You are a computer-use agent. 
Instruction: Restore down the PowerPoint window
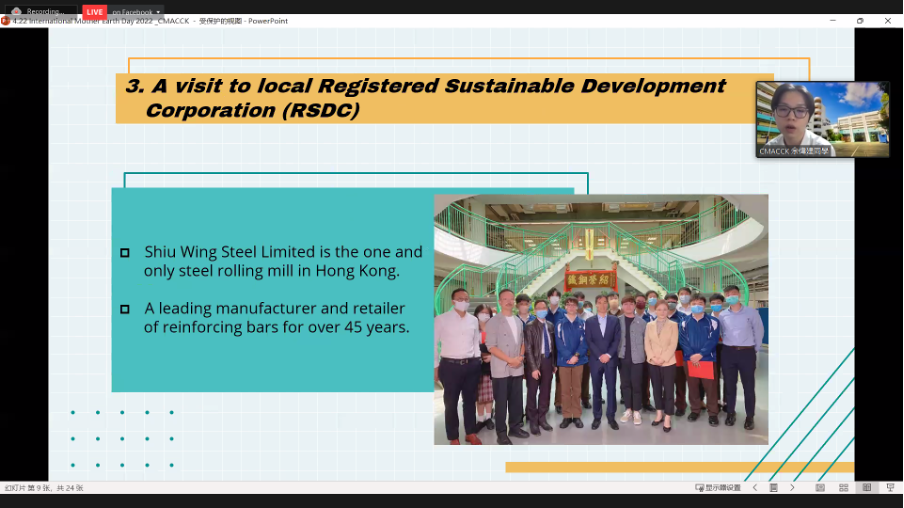860,21
